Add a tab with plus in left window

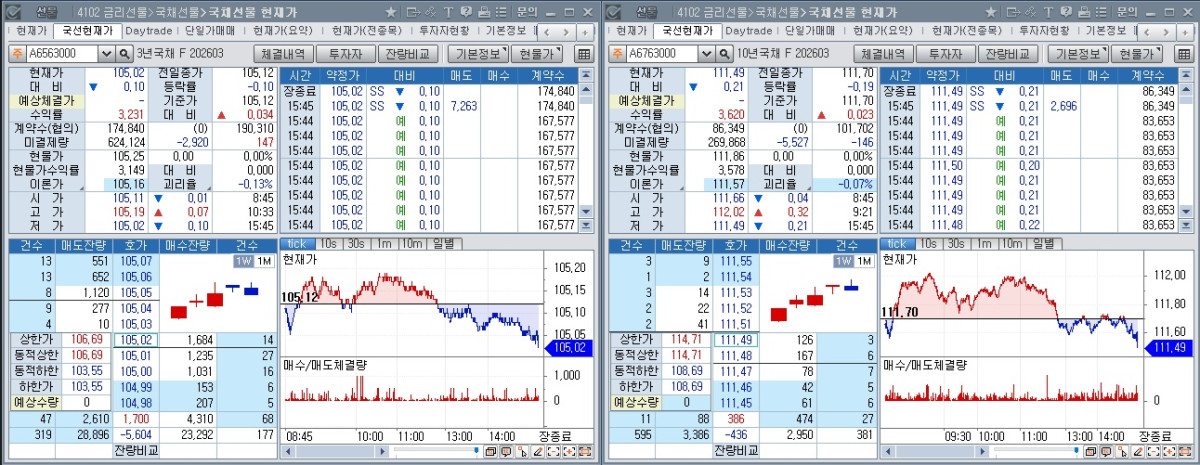(584, 32)
